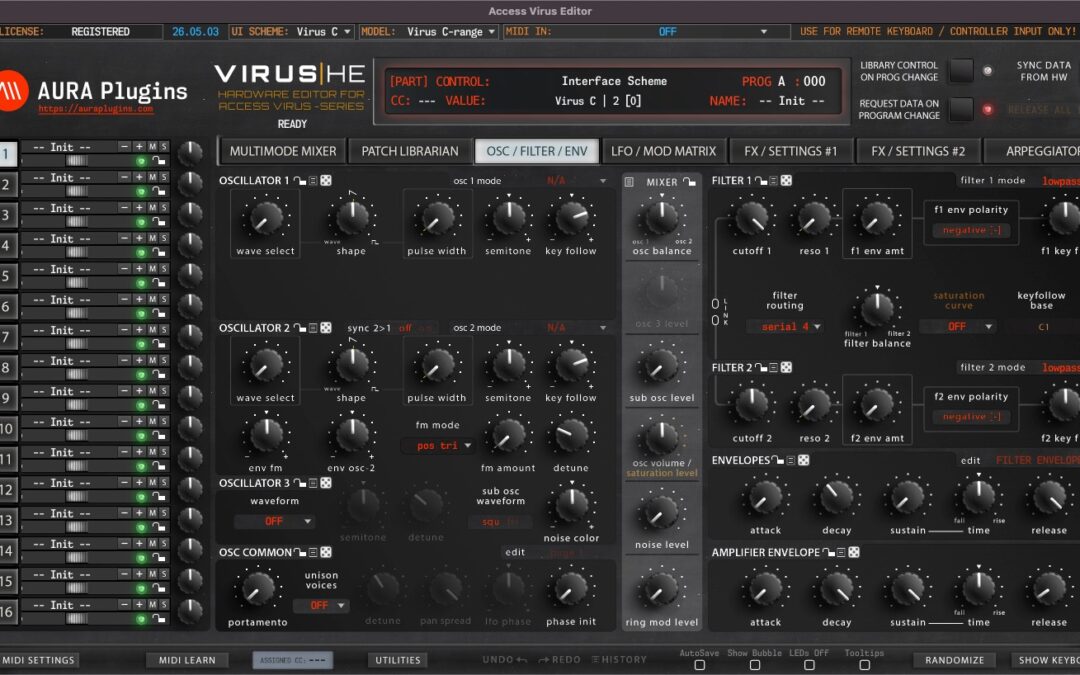Click the lock icon on part 5

(158, 282)
